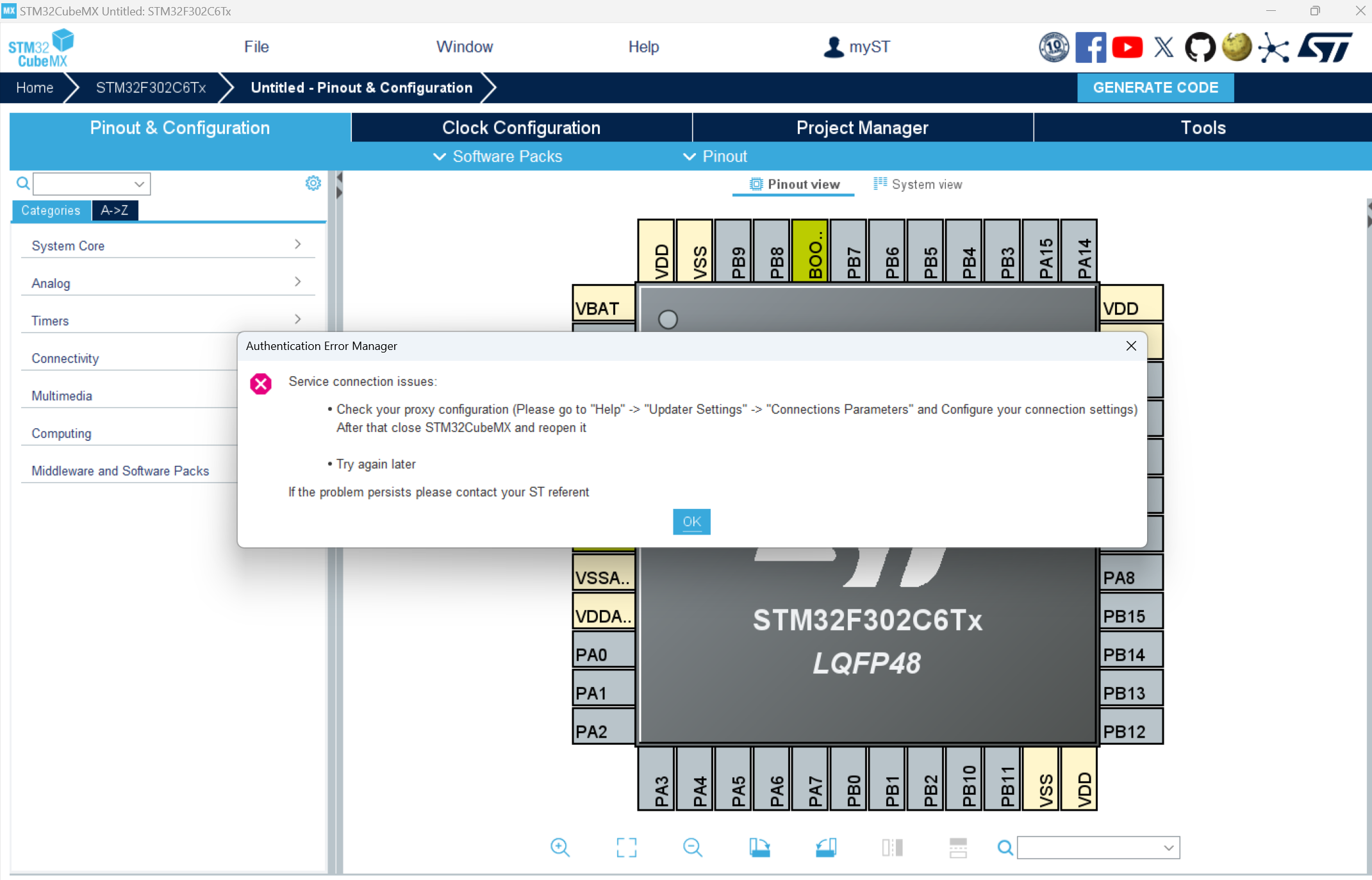Select the BOOT pin on the chip
This screenshot has width=1372, height=880.
tap(811, 251)
